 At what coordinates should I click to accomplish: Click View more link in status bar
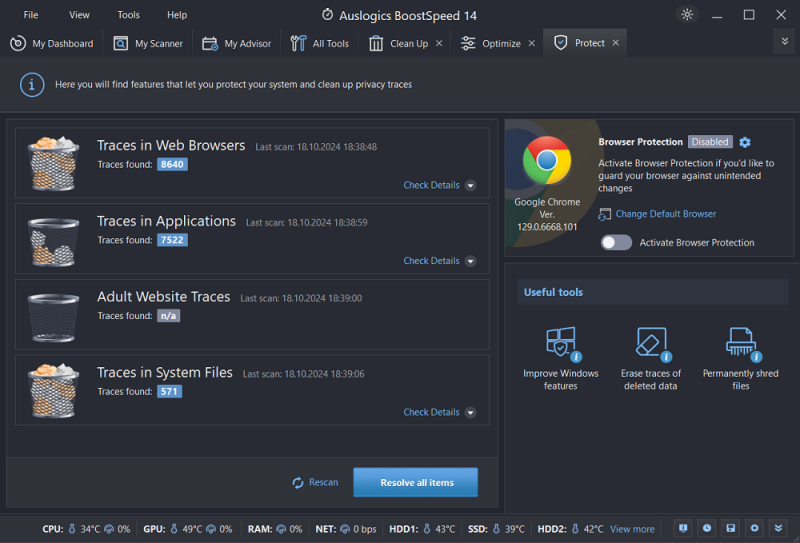coord(632,529)
